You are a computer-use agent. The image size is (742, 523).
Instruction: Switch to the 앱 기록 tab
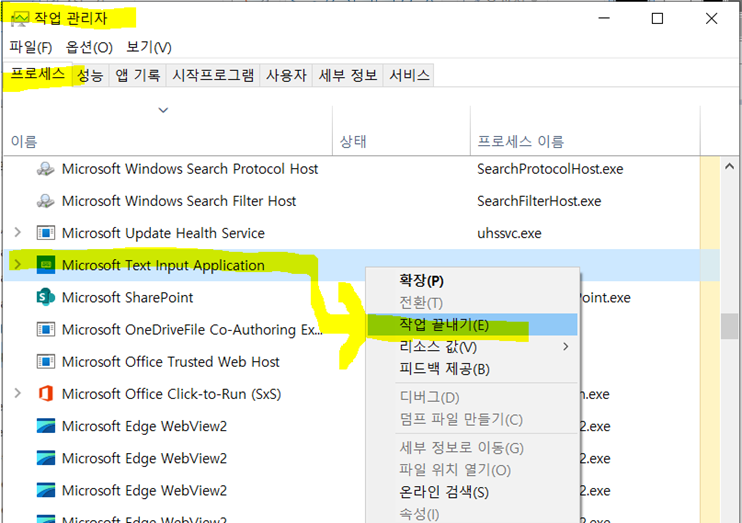click(137, 75)
